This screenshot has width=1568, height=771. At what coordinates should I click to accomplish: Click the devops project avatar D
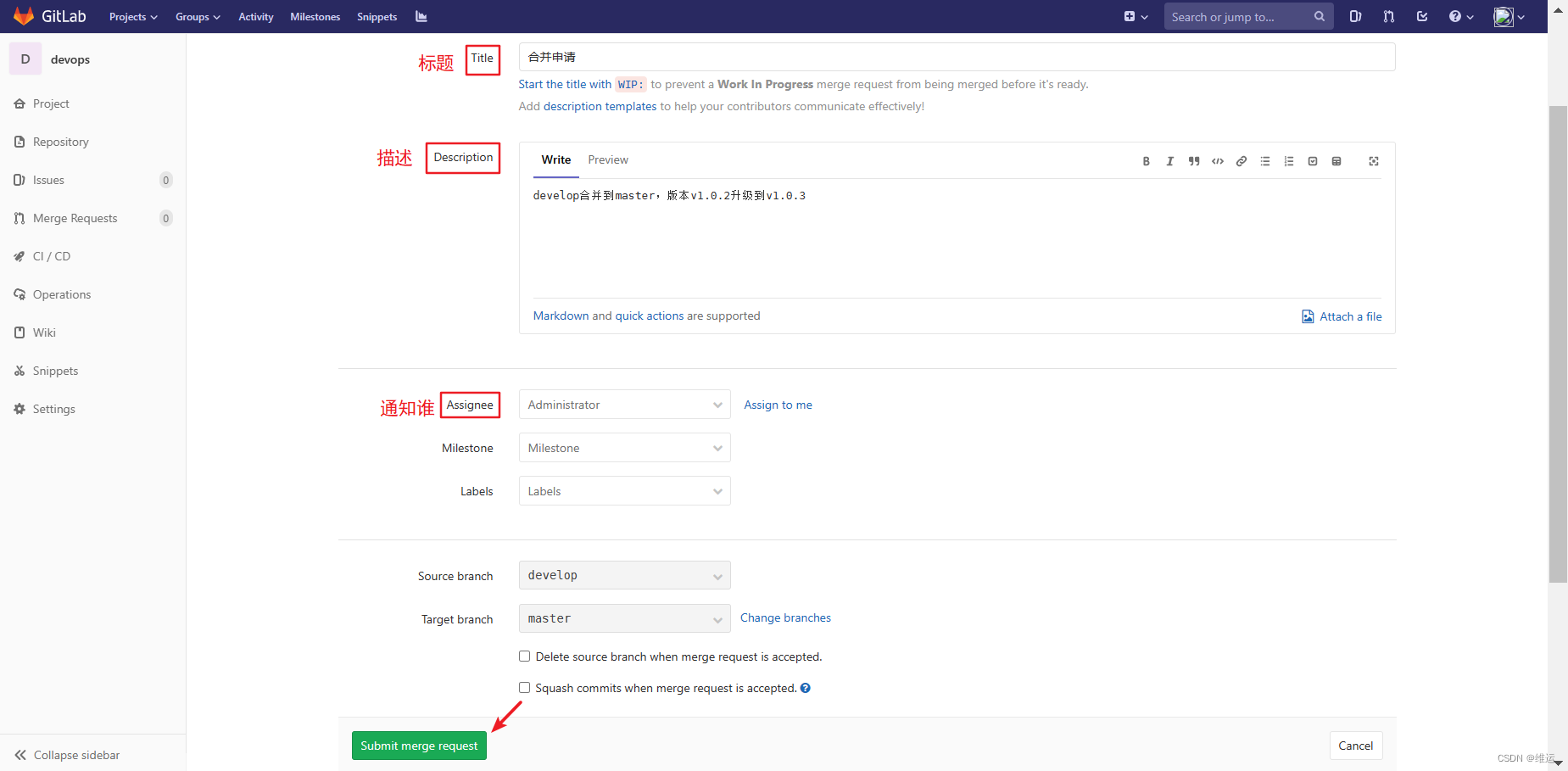[x=25, y=59]
